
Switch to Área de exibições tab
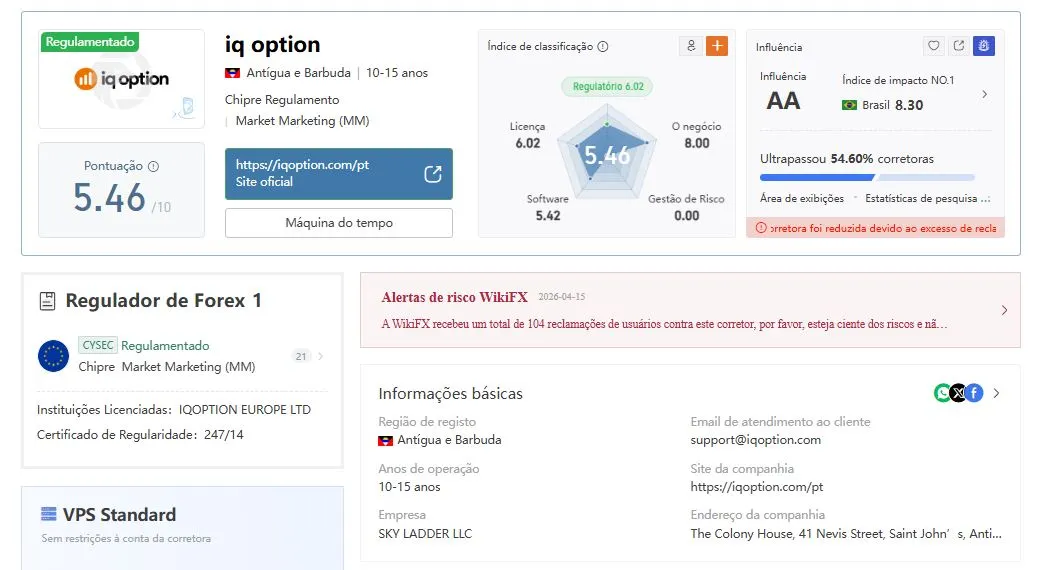(x=801, y=198)
